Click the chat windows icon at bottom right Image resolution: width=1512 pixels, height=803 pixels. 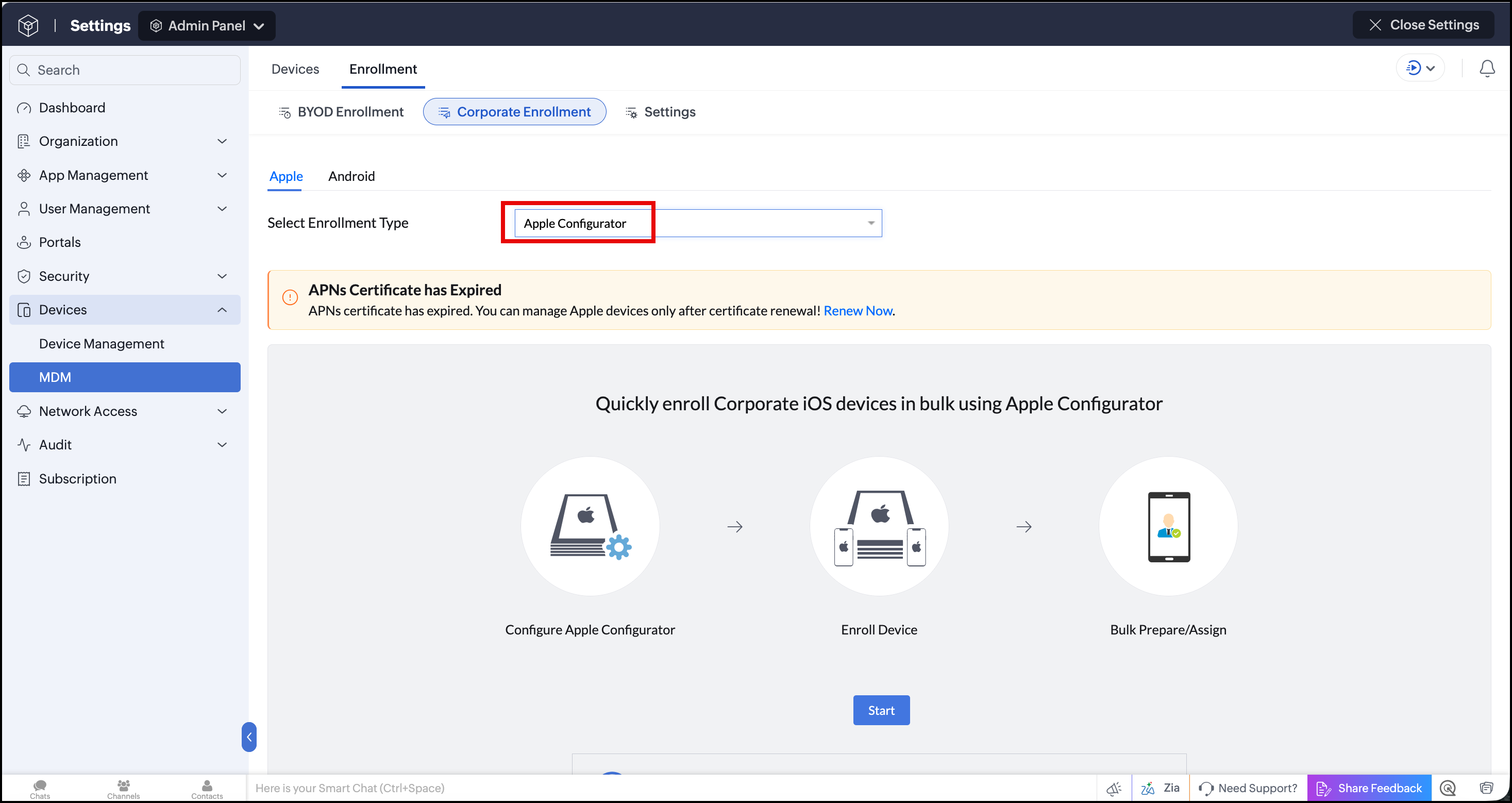[1486, 789]
